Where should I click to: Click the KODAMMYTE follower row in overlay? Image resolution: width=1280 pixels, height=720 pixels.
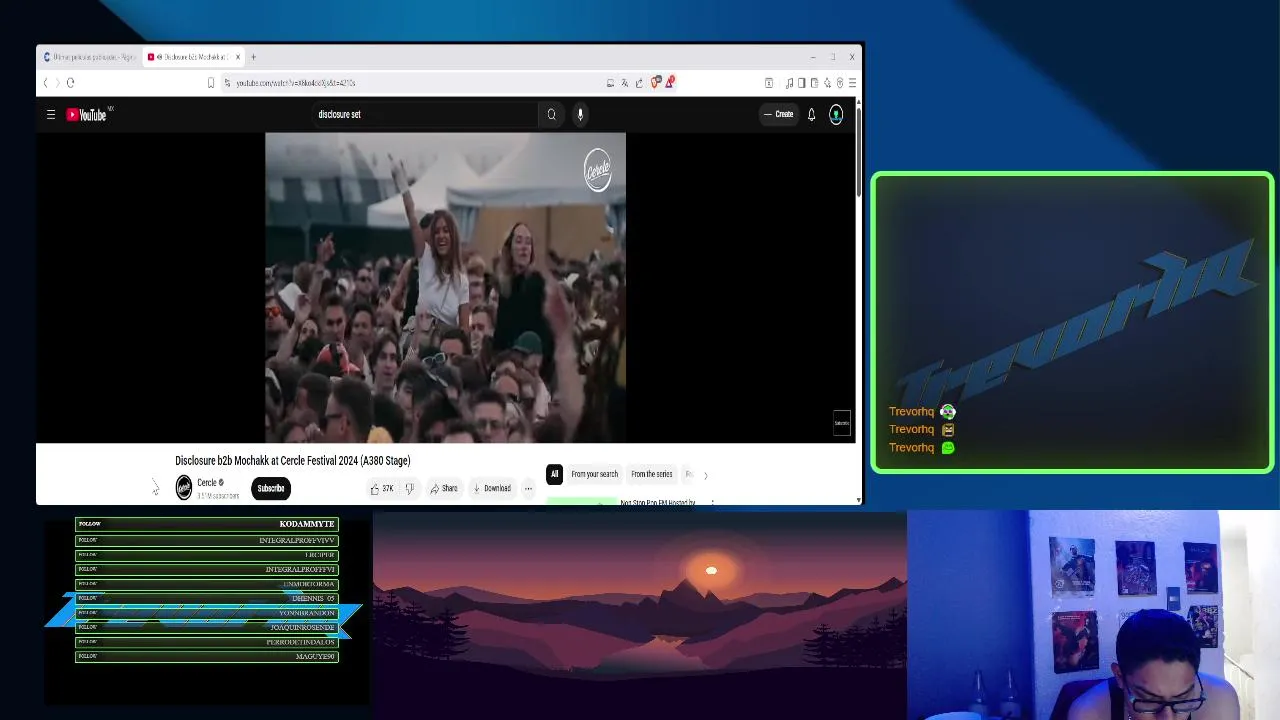[x=207, y=524]
